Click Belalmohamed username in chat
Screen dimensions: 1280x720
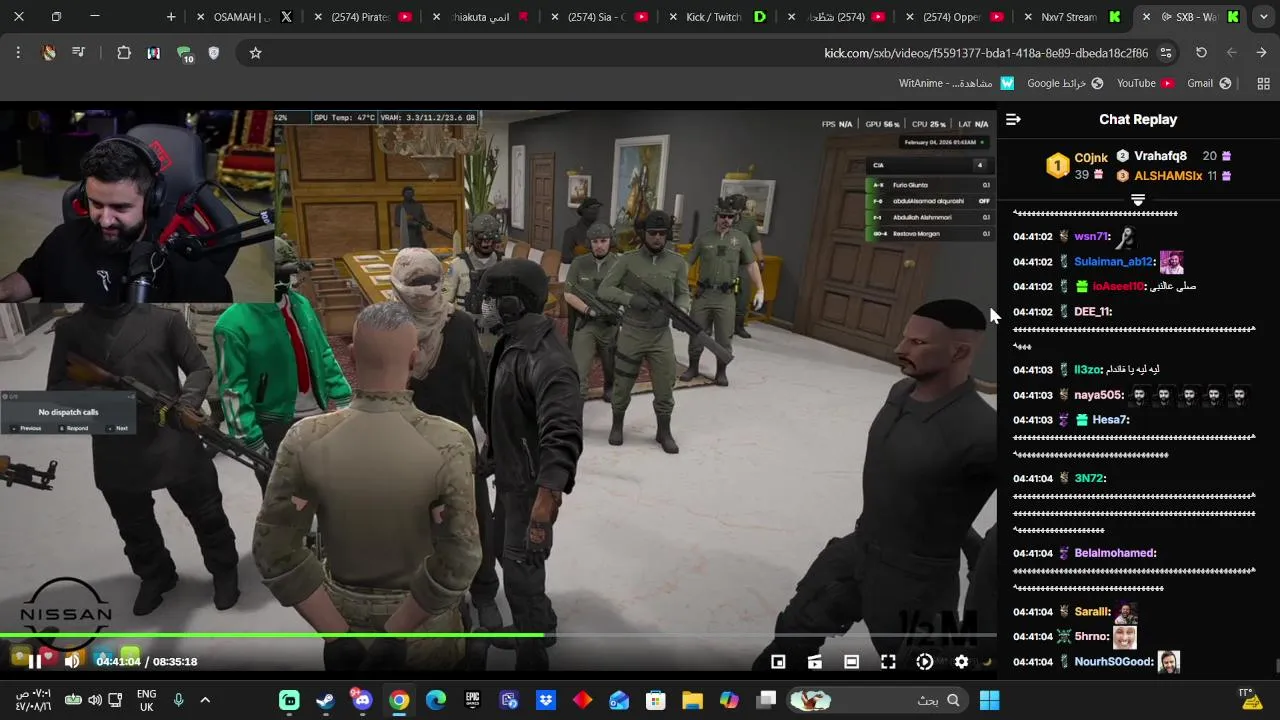pyautogui.click(x=1115, y=553)
